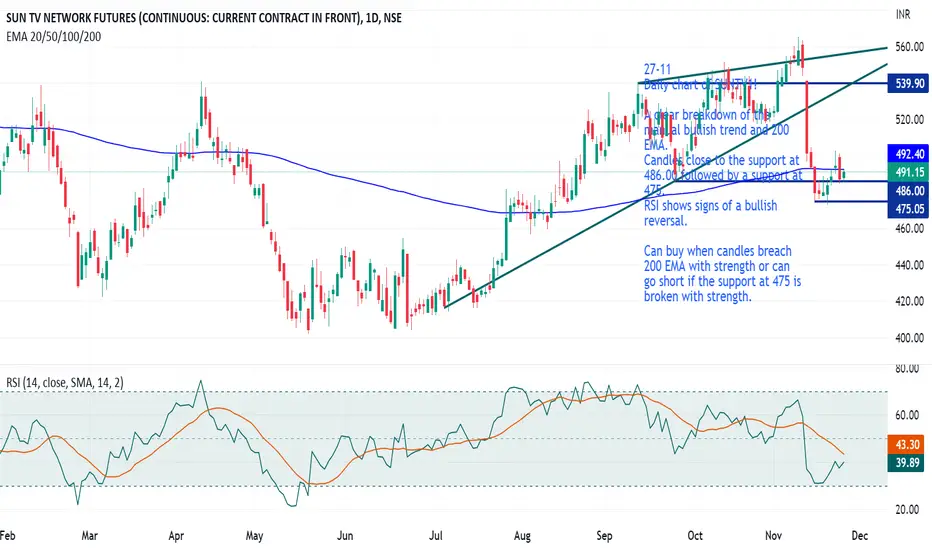
Task: Select the 'RSI shows signs of a bullish reversal' note
Action: point(710,213)
